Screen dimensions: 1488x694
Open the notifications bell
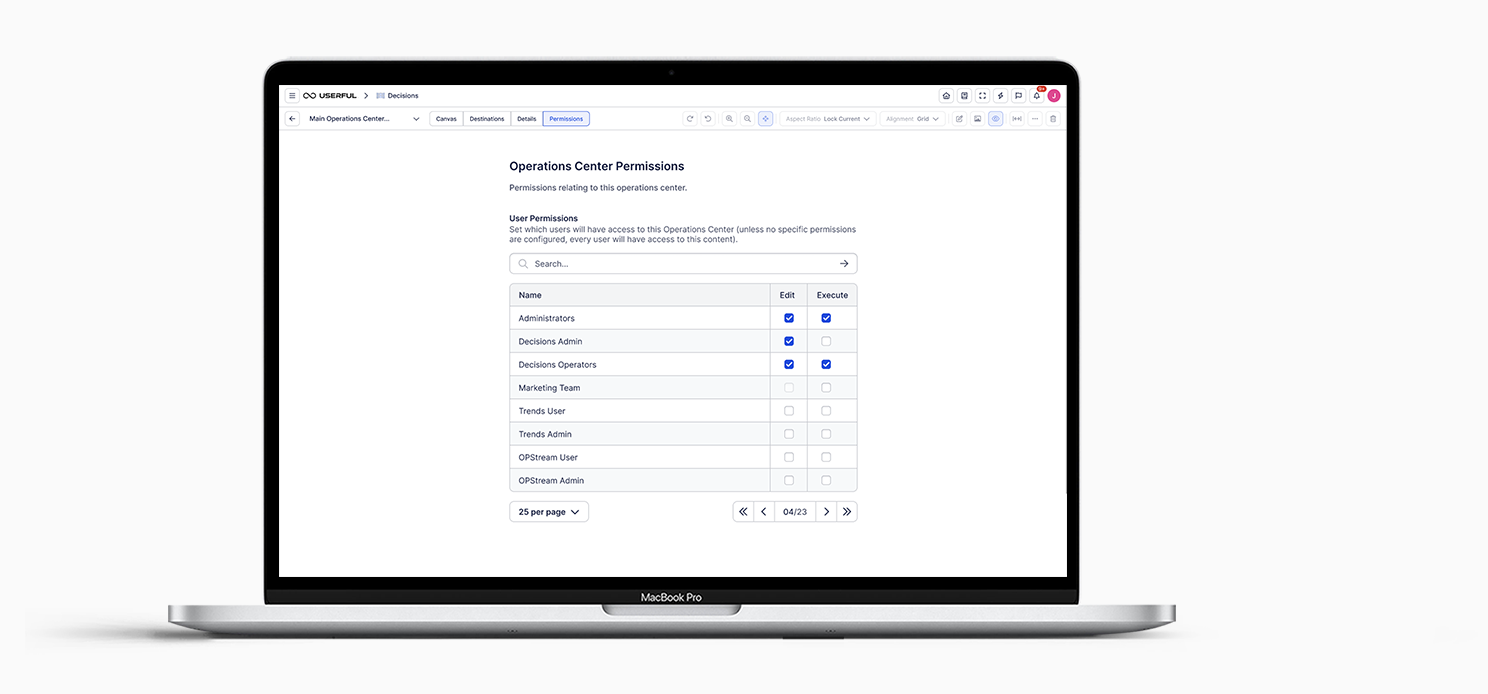[x=1036, y=96]
